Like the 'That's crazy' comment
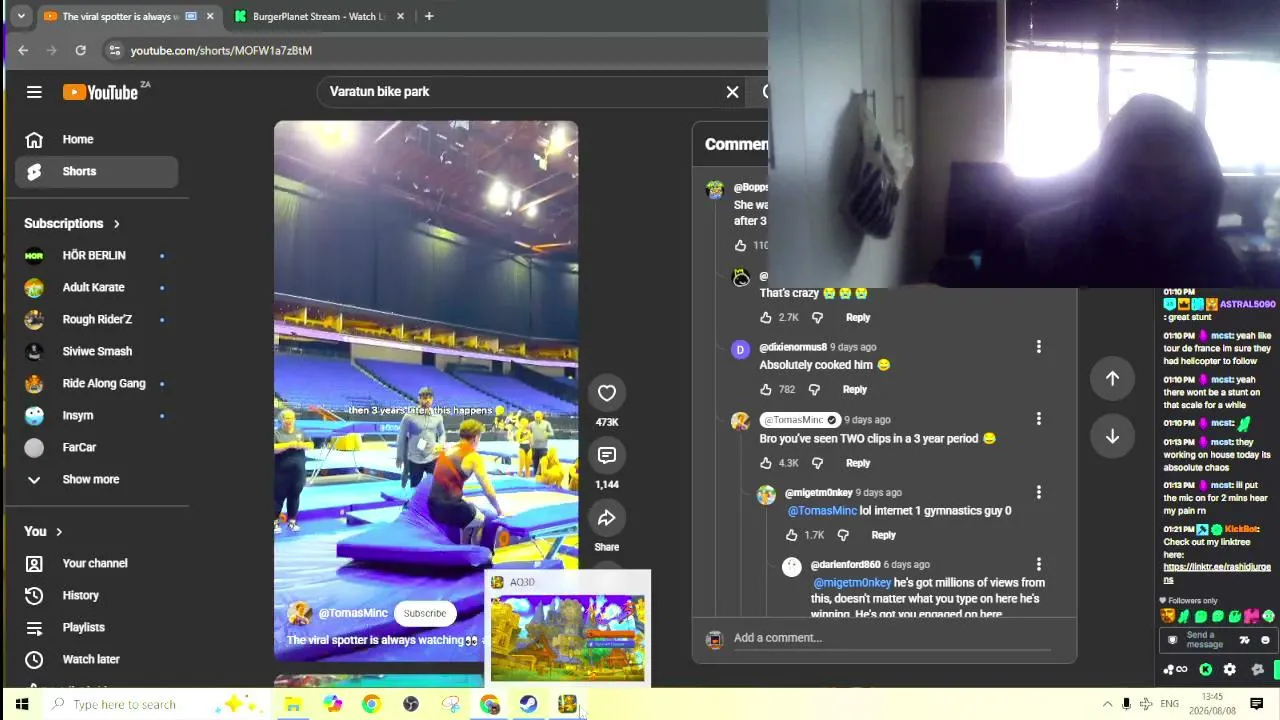Viewport: 1280px width, 720px height. click(x=766, y=317)
